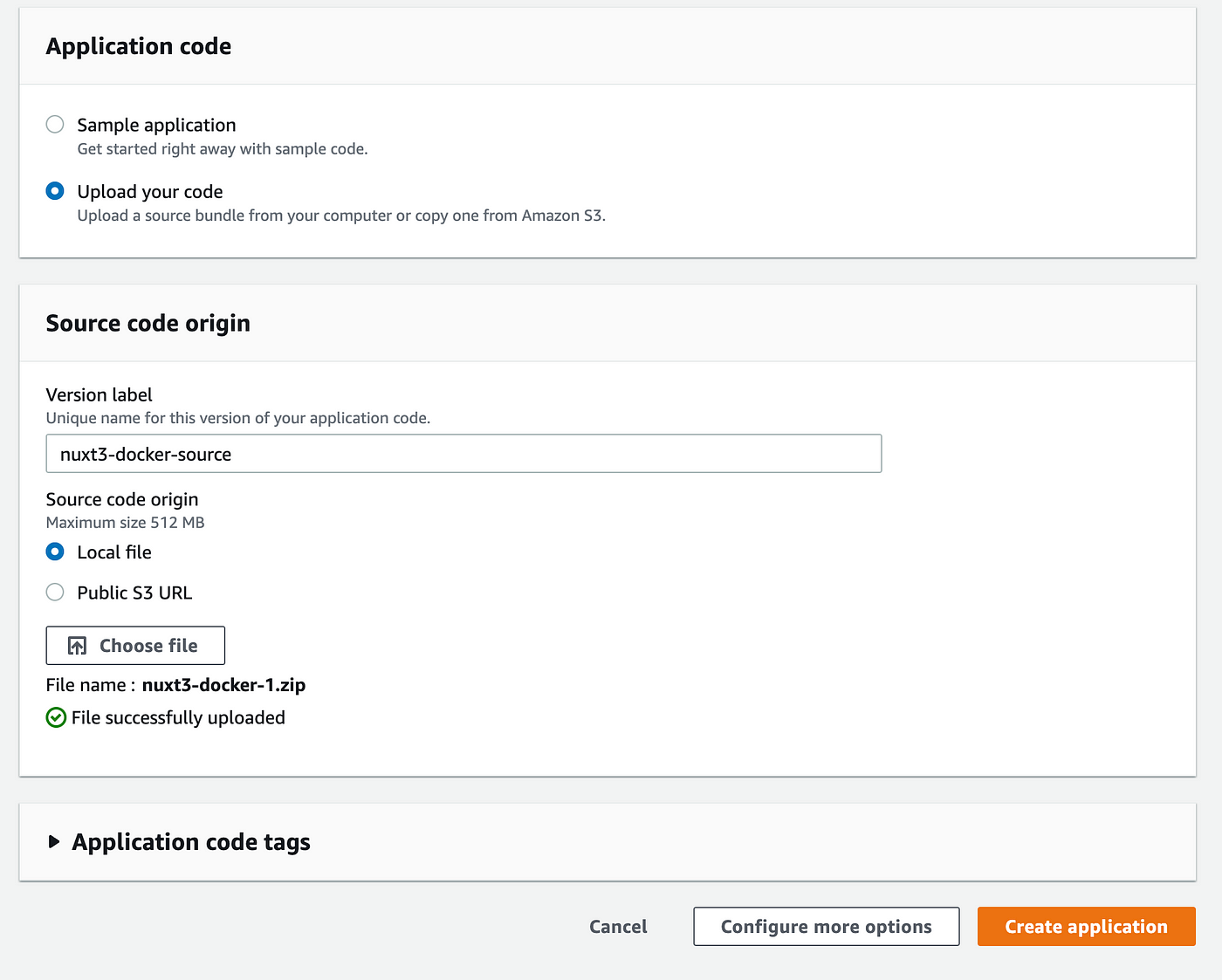Select the Sample application radio button
Viewport: 1222px width, 980px height.
click(x=55, y=124)
